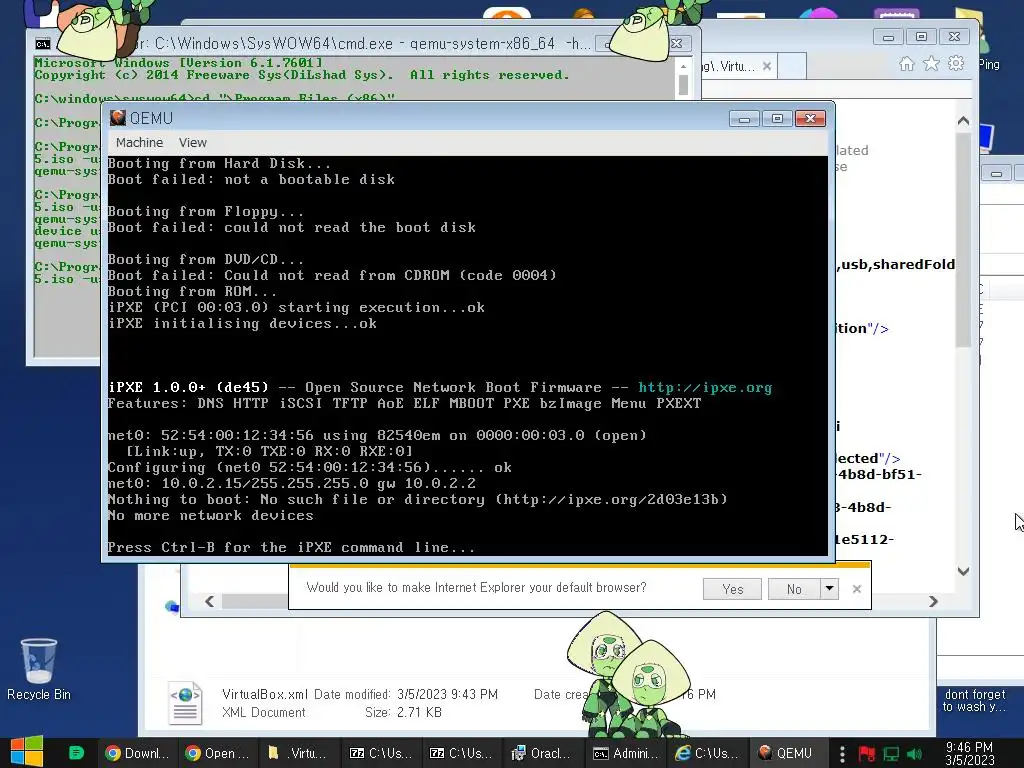Open Internet Explorer Home icon
This screenshot has width=1024, height=768.
pos(906,63)
